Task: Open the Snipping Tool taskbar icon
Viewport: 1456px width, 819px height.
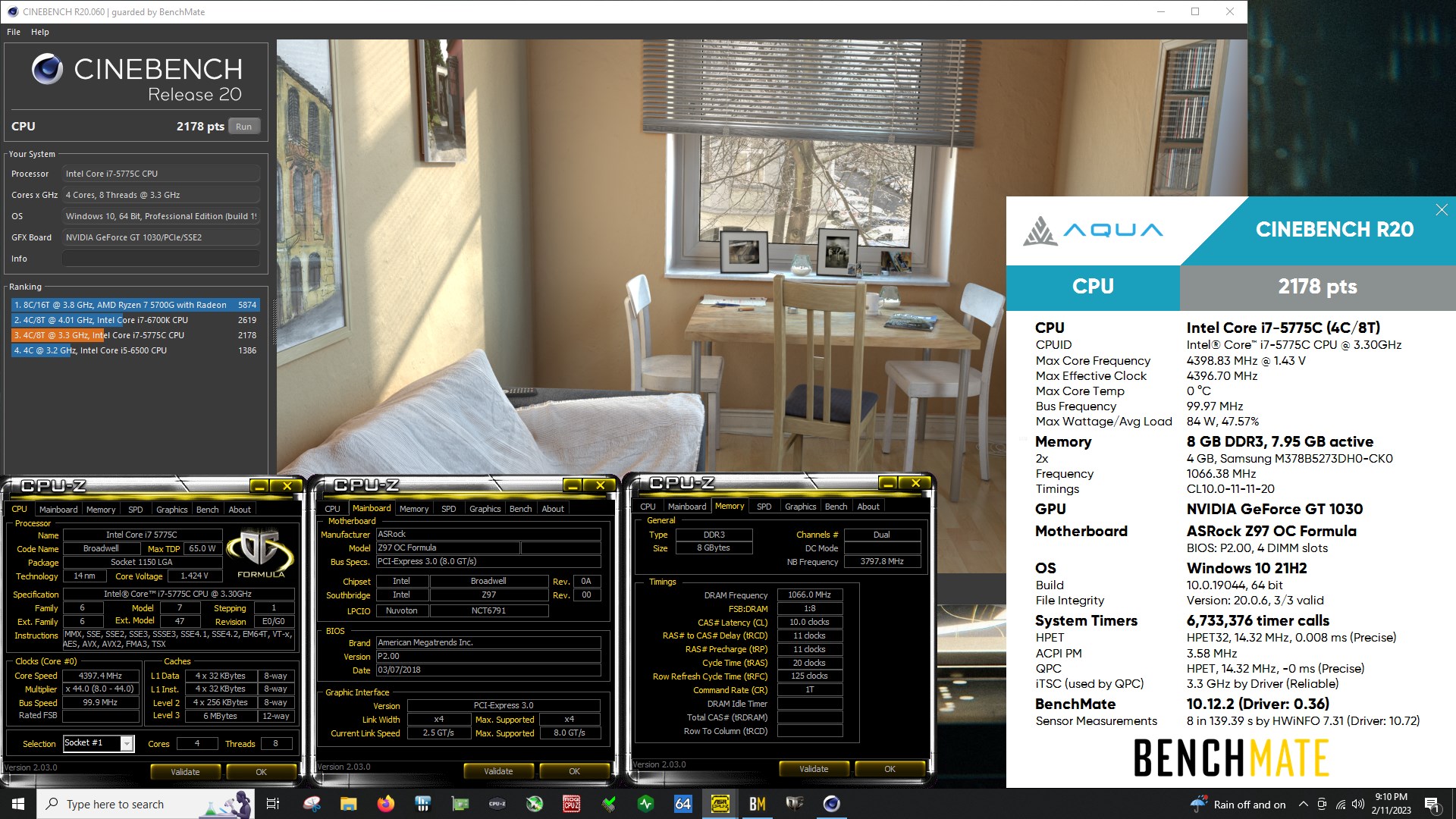Action: click(312, 804)
